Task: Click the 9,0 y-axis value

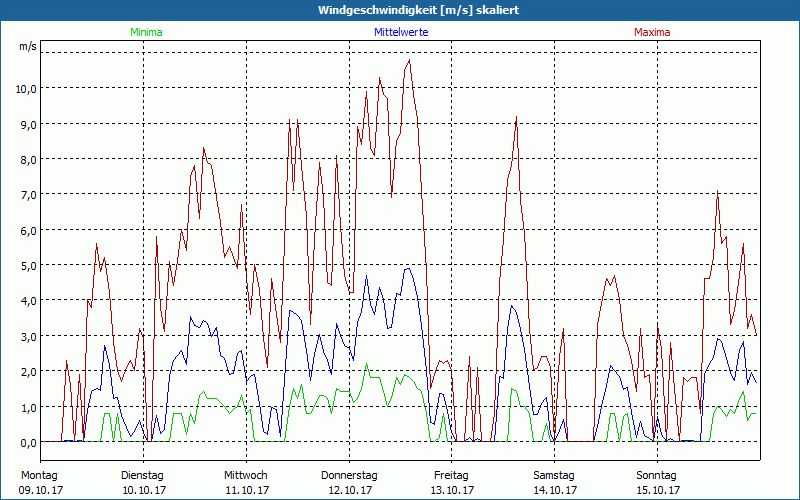Action: (x=29, y=124)
